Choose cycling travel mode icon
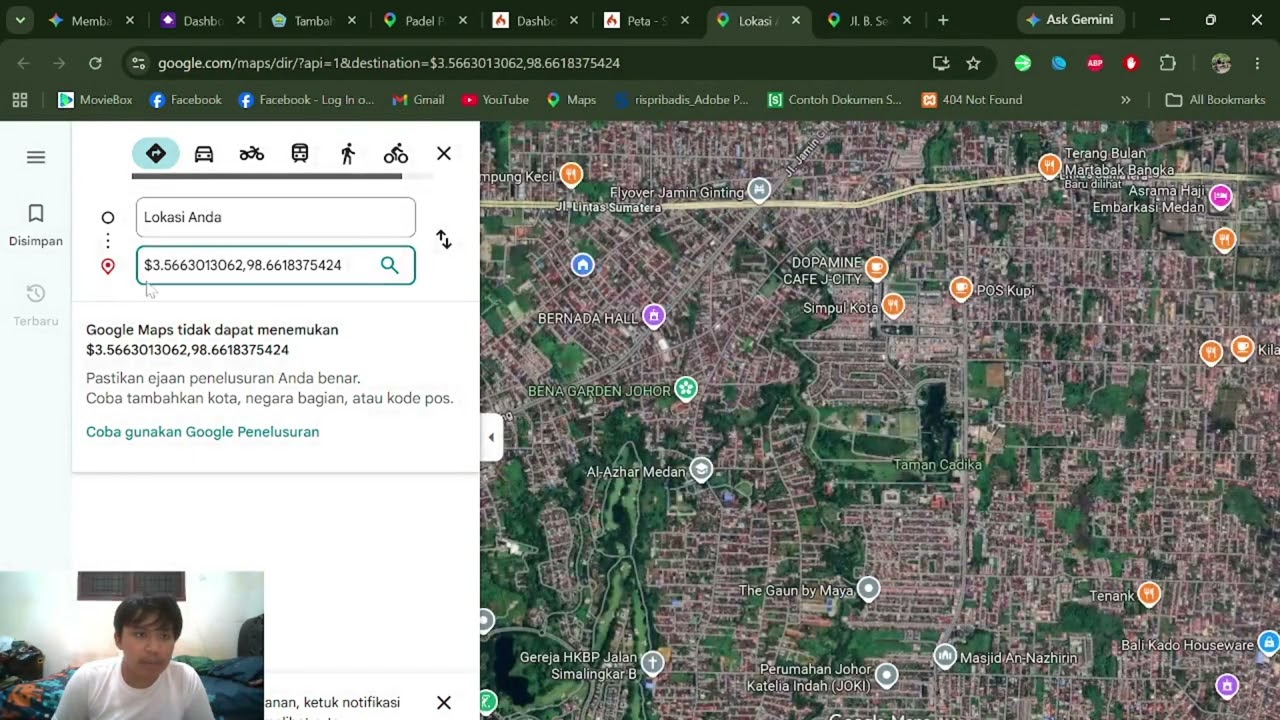 point(396,154)
